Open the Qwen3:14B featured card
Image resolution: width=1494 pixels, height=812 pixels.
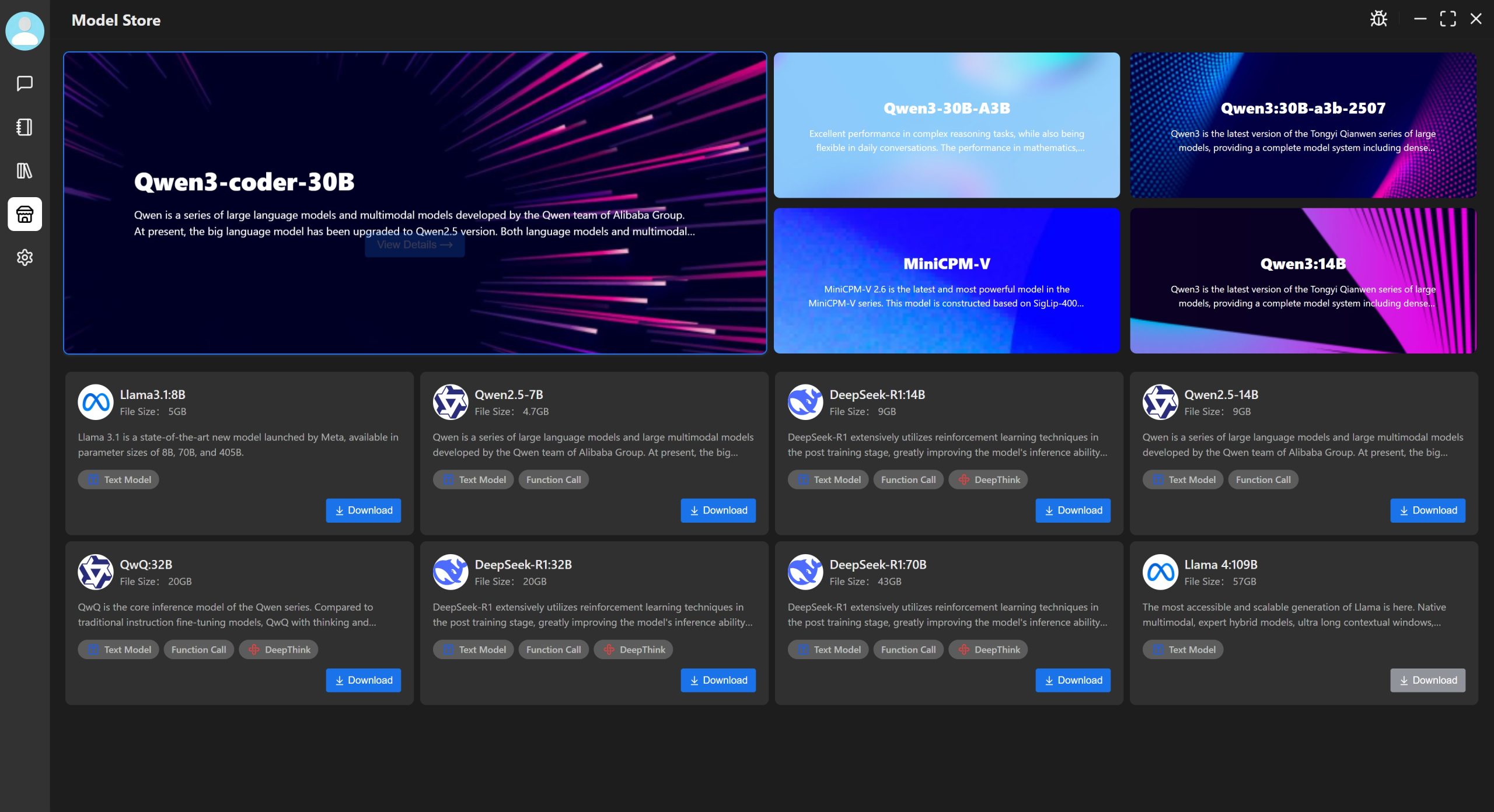(1303, 281)
